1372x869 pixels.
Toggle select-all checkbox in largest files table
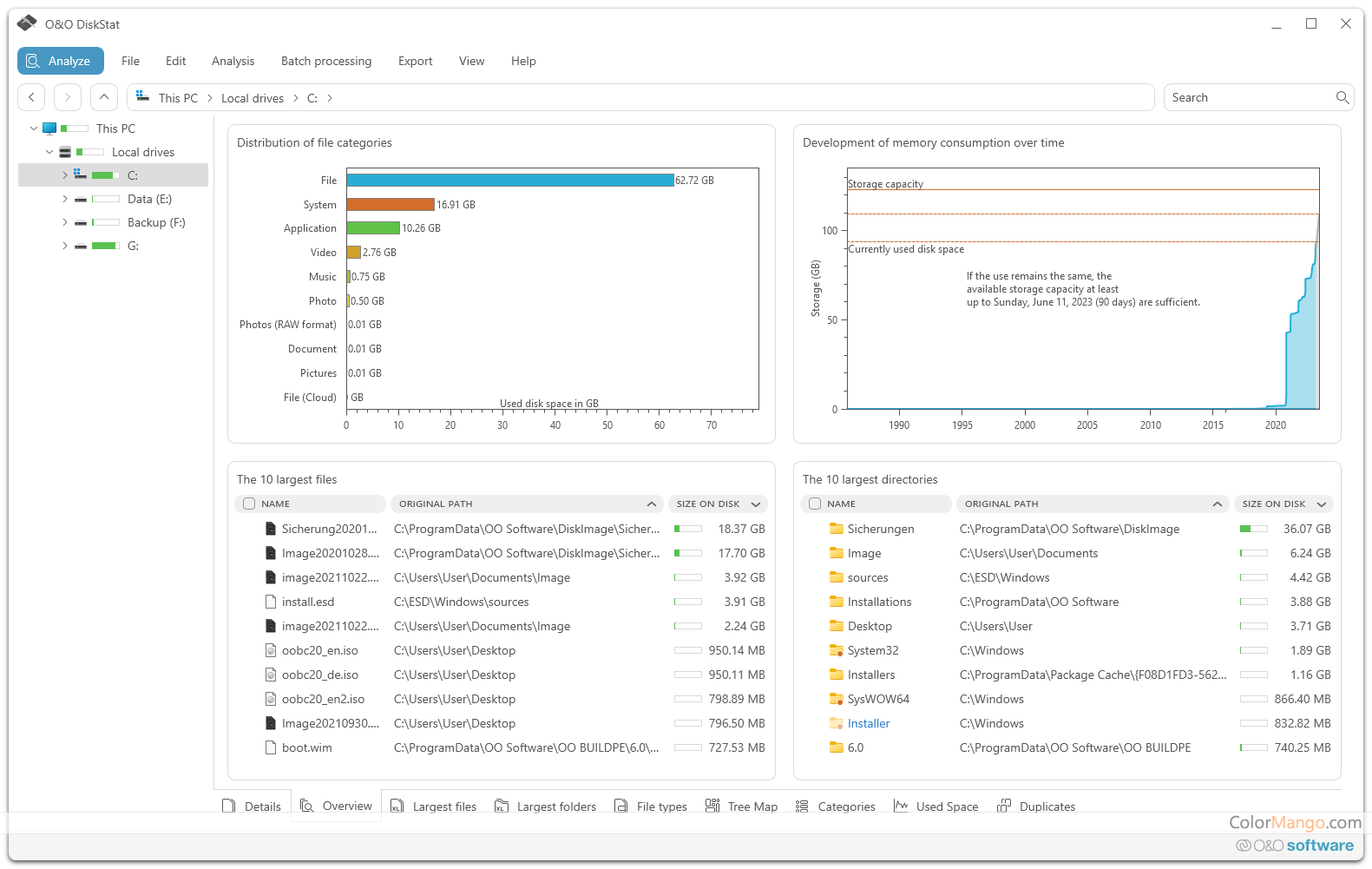click(x=249, y=504)
